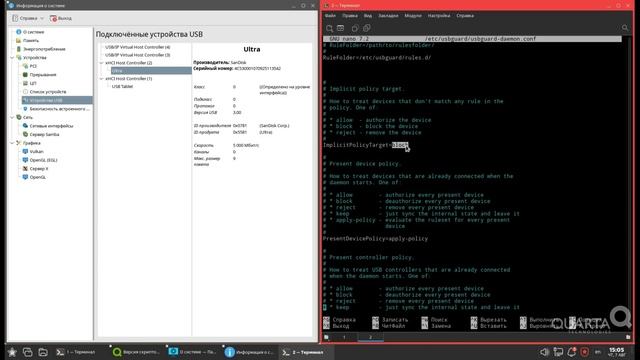Switch to '1 — Терминал' taskbar entry

click(x=76, y=352)
